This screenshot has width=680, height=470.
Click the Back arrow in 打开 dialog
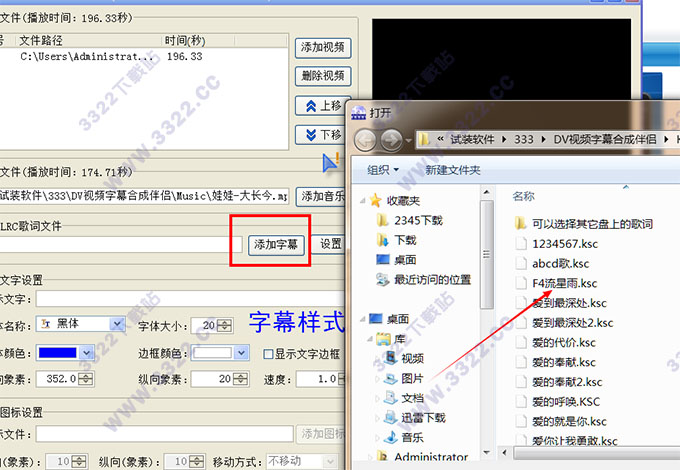coord(365,140)
